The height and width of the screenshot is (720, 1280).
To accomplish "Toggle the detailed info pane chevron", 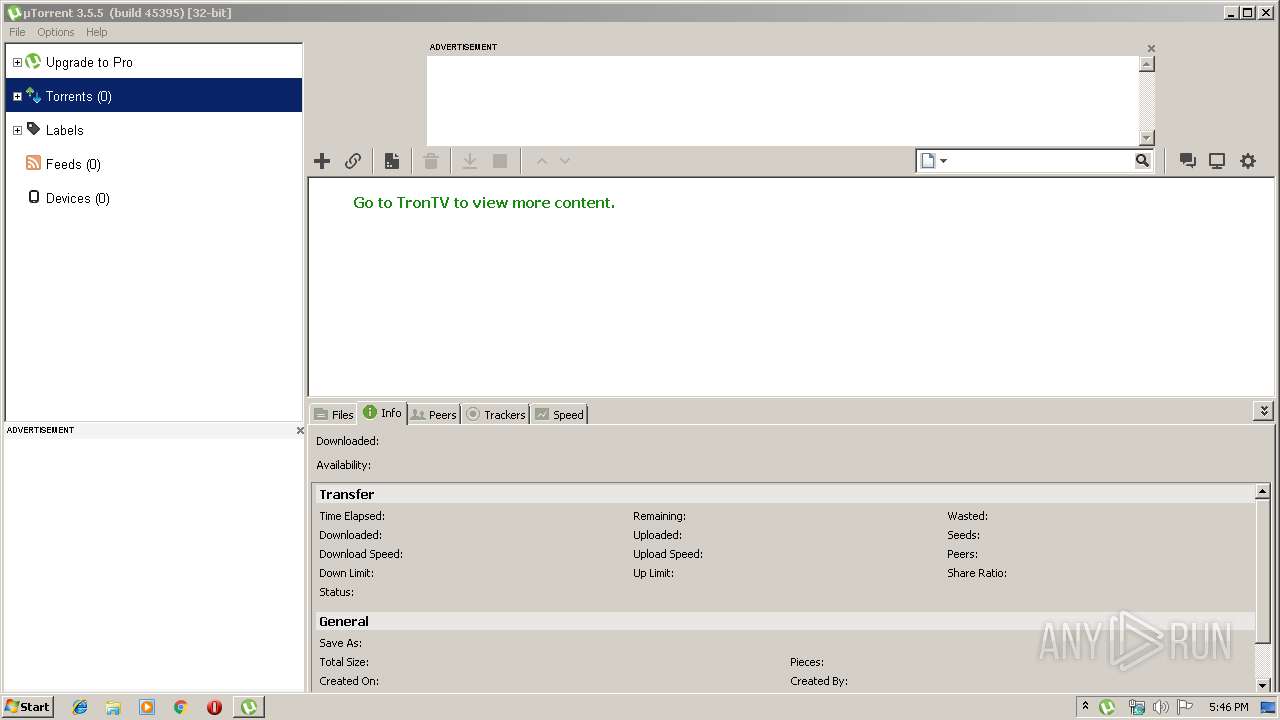I will [x=1264, y=411].
